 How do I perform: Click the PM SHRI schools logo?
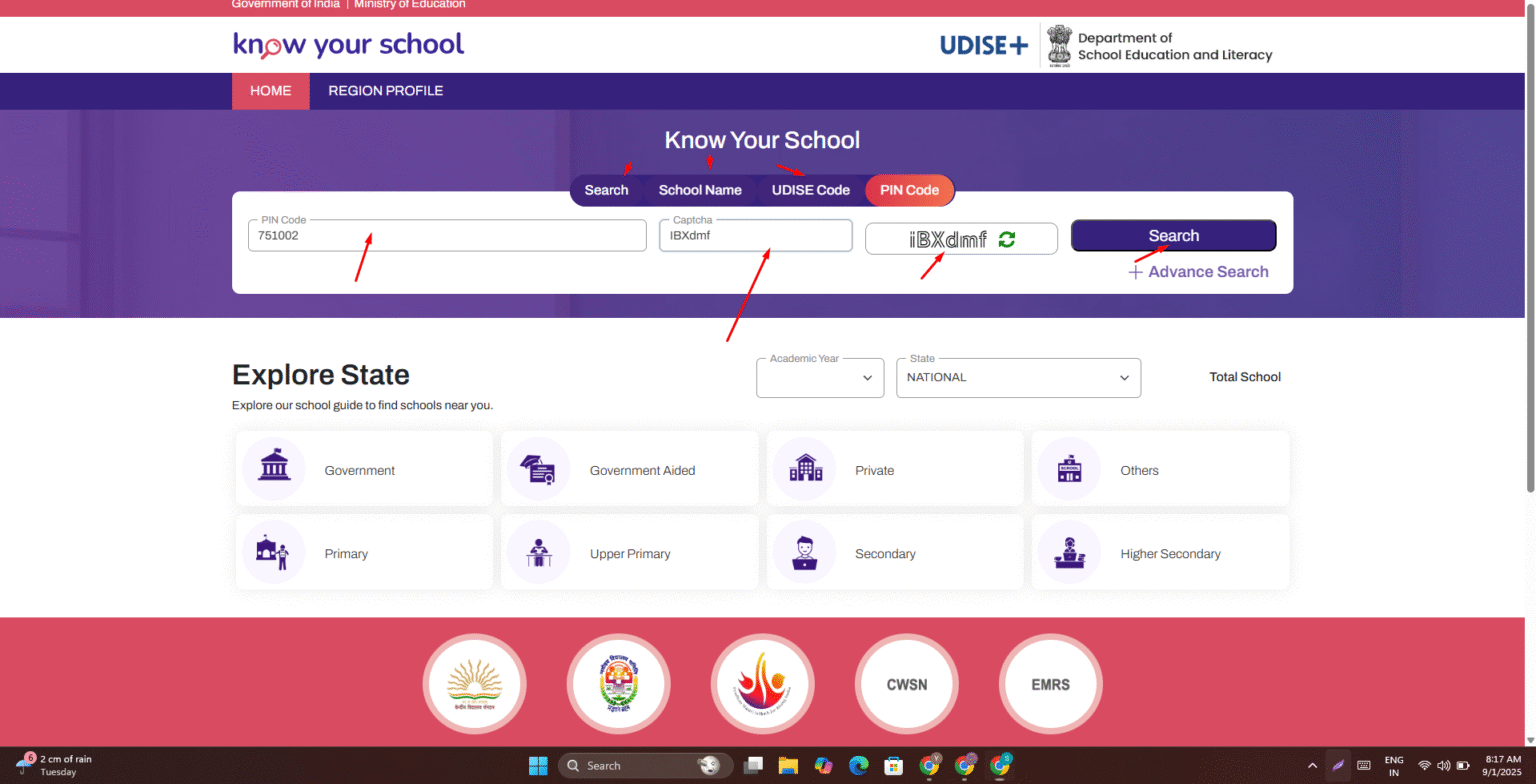pyautogui.click(x=762, y=683)
